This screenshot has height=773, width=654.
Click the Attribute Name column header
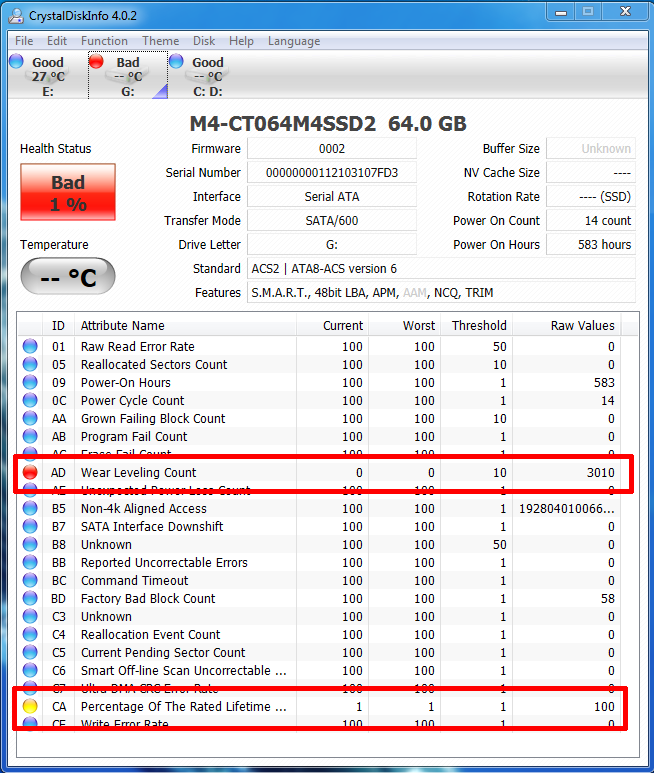tap(185, 325)
